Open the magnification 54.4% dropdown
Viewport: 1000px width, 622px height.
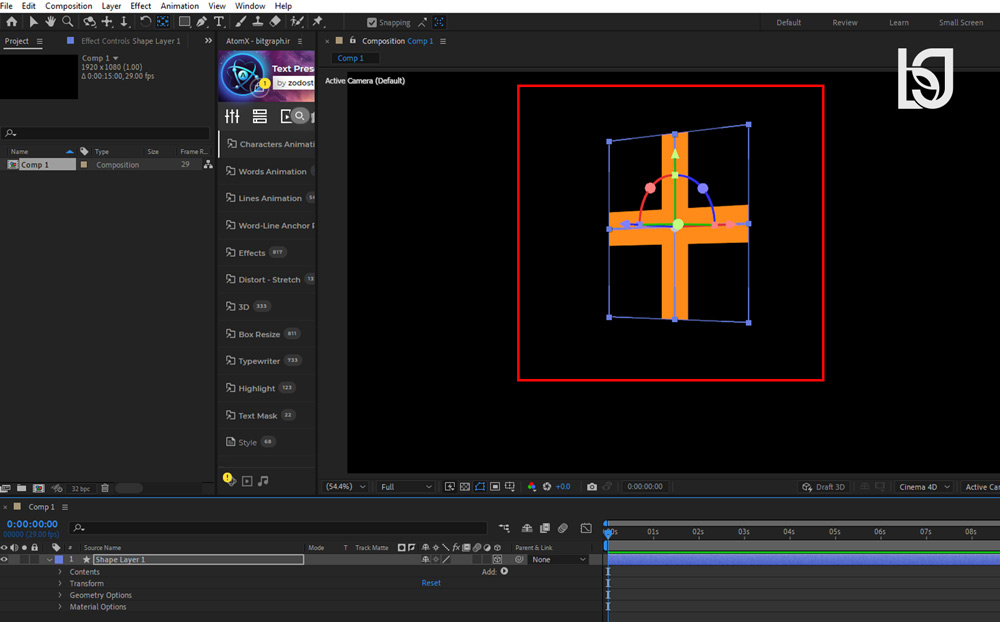click(345, 487)
